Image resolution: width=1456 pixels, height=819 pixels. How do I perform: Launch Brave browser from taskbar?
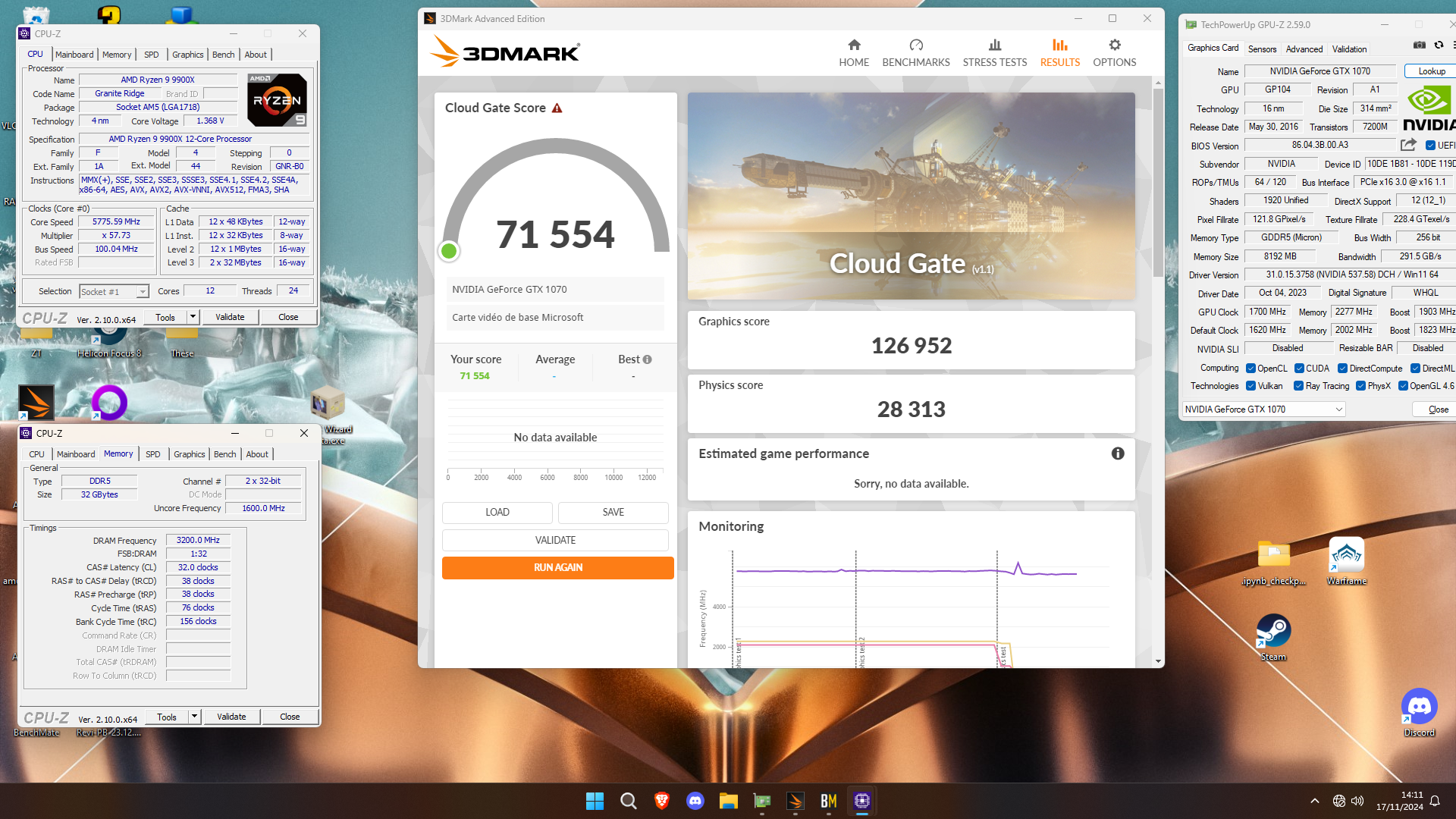[662, 801]
